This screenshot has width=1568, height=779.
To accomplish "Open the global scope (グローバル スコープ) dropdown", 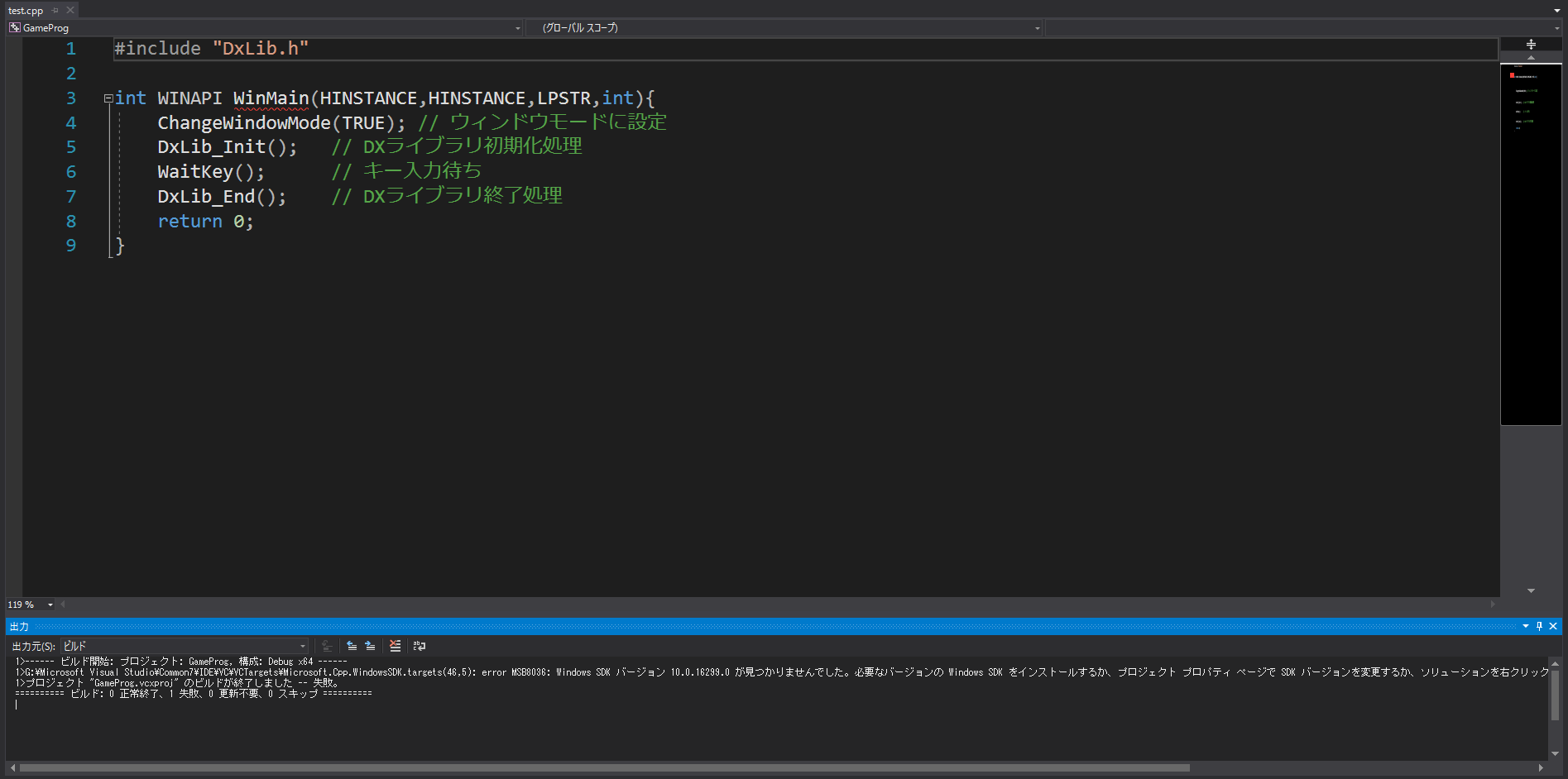I will coord(784,28).
